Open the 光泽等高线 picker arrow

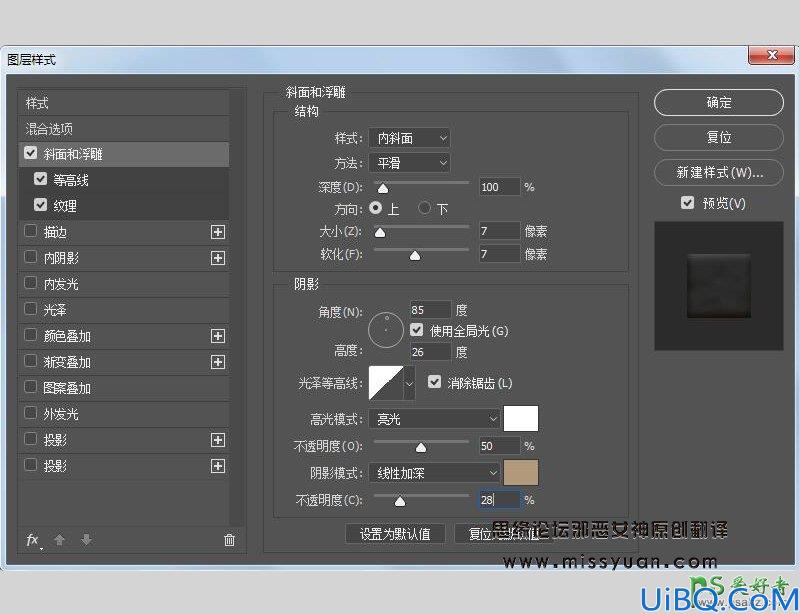pyautogui.click(x=409, y=383)
